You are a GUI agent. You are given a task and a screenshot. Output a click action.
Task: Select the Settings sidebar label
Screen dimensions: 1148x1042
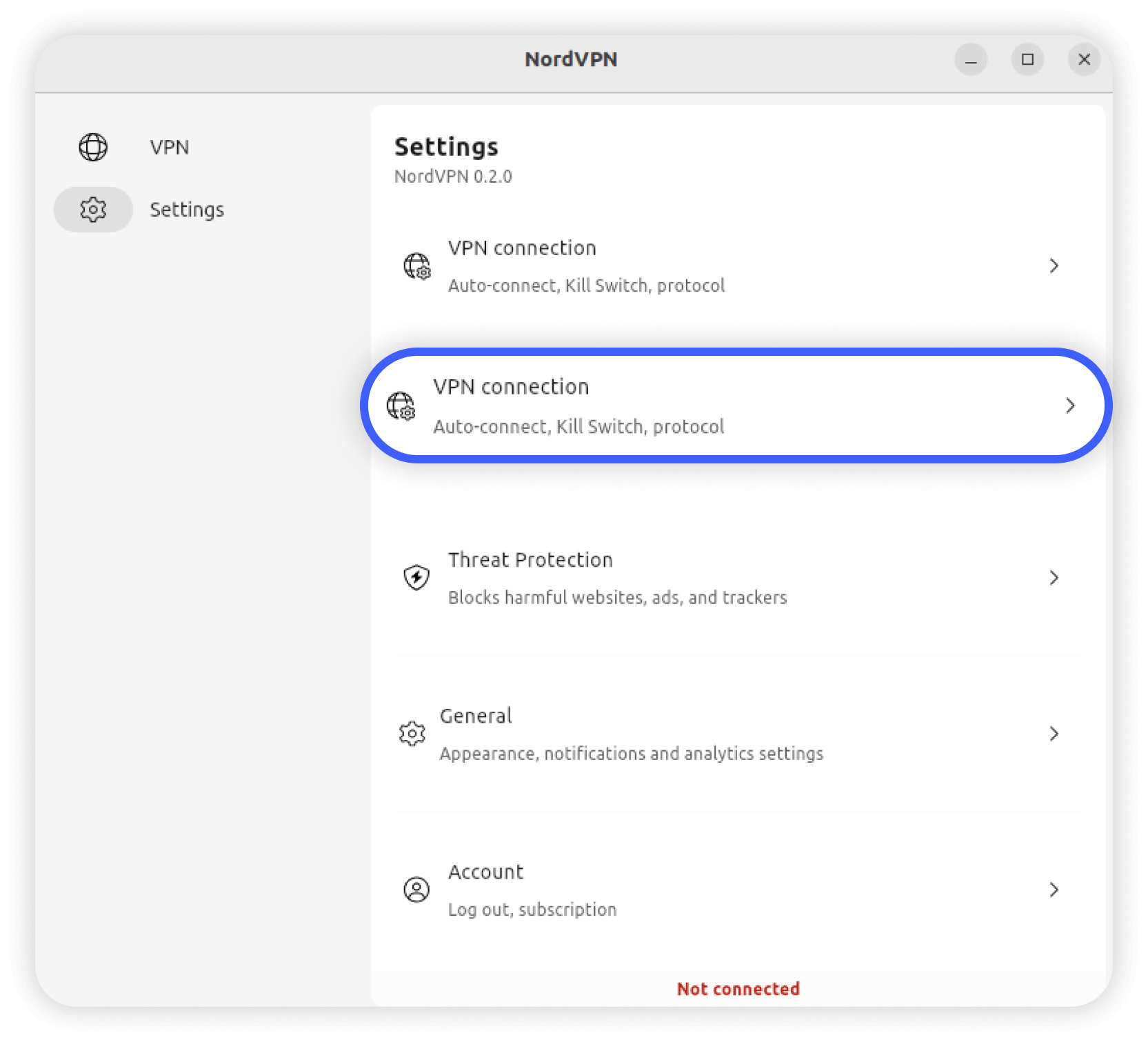pos(187,210)
